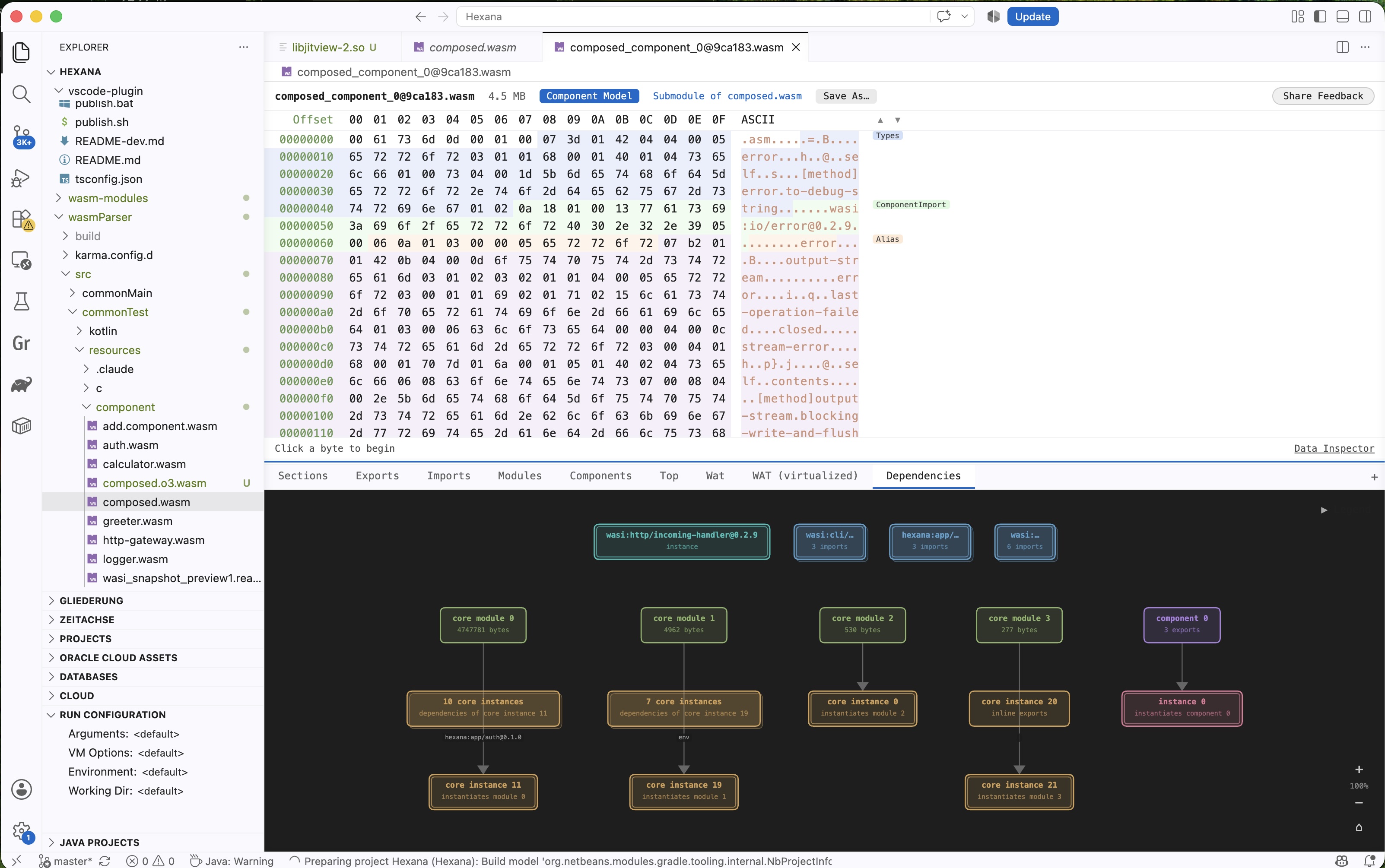Open the chat dropdown arrow in title bar
This screenshot has width=1385, height=868.
965,17
